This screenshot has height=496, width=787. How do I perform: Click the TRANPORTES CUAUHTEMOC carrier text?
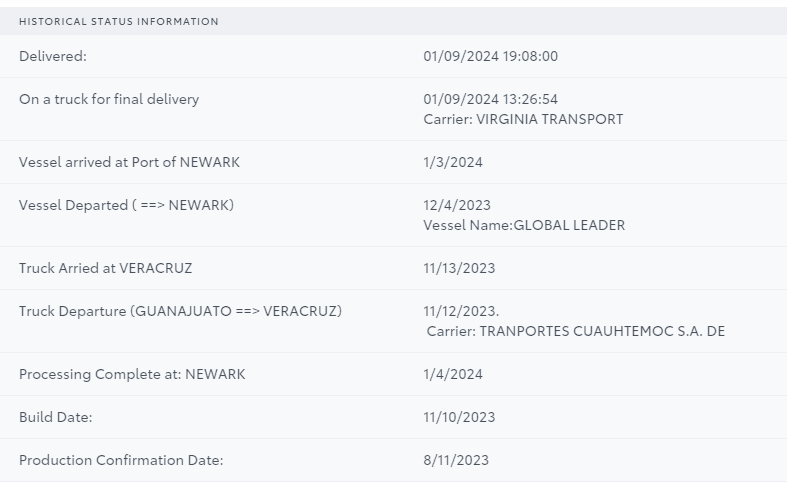(x=575, y=331)
